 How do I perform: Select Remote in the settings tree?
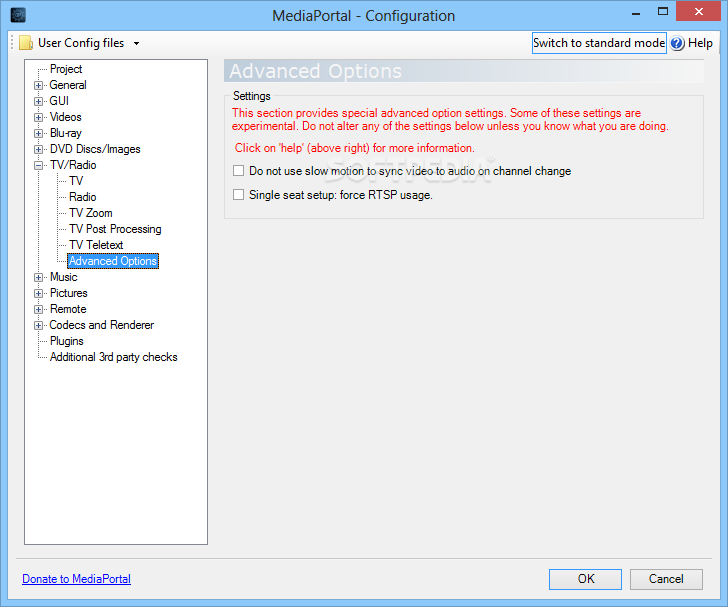(x=68, y=309)
